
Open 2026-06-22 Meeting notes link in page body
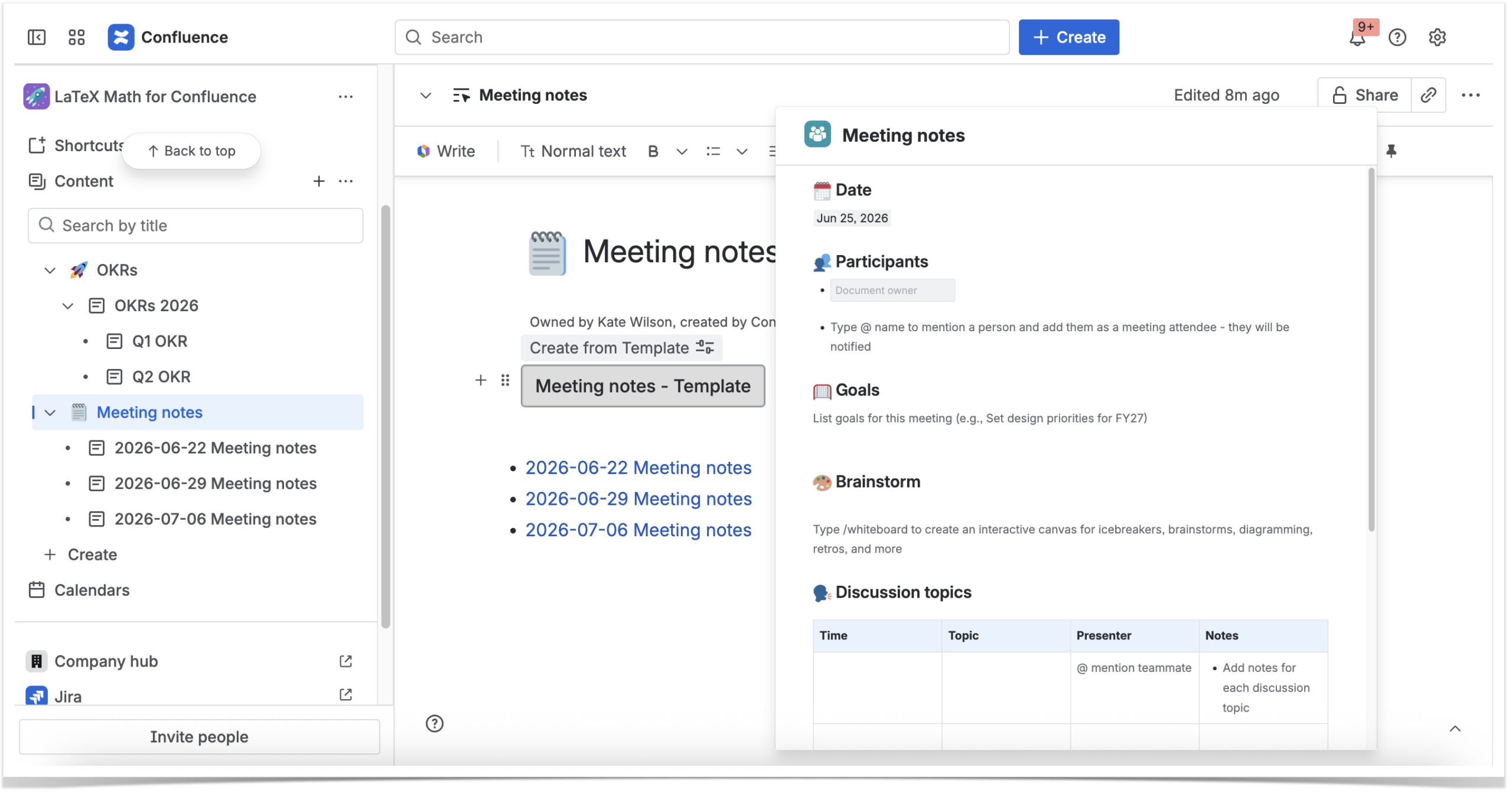tap(638, 468)
